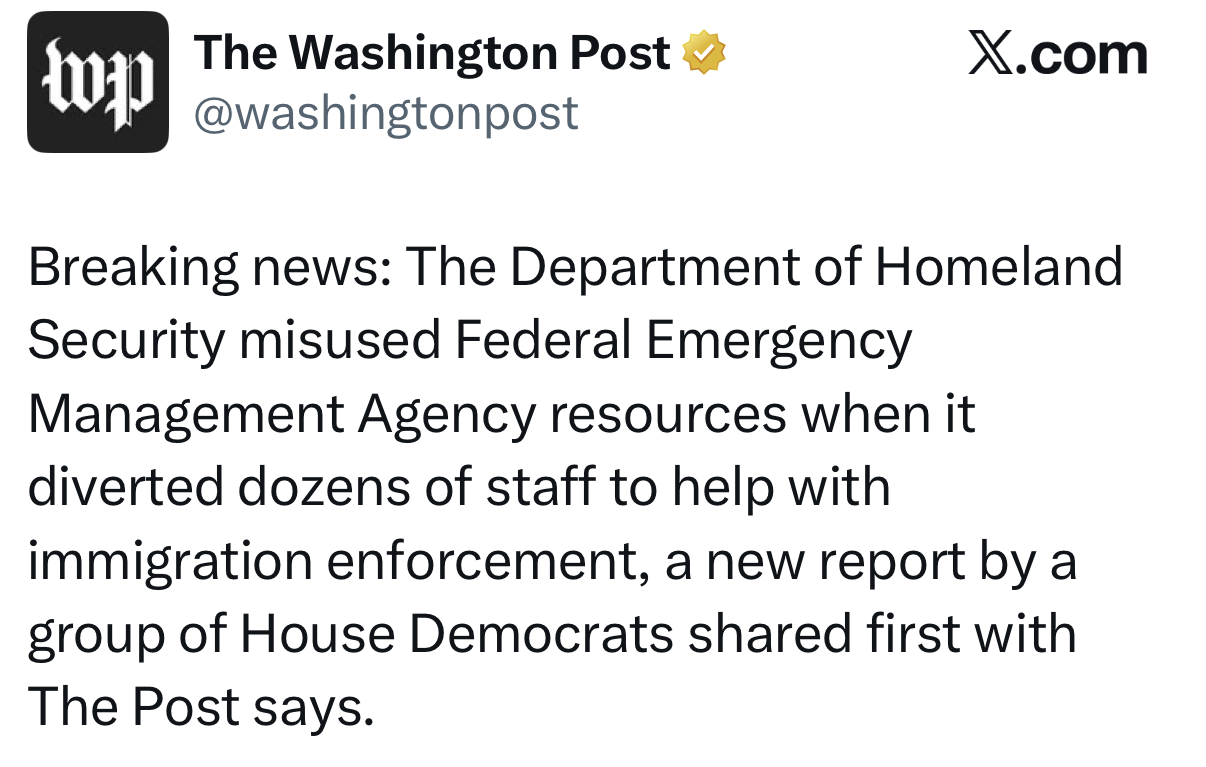Click the word "Security" starting line two
The height and width of the screenshot is (767, 1206).
coord(126,342)
